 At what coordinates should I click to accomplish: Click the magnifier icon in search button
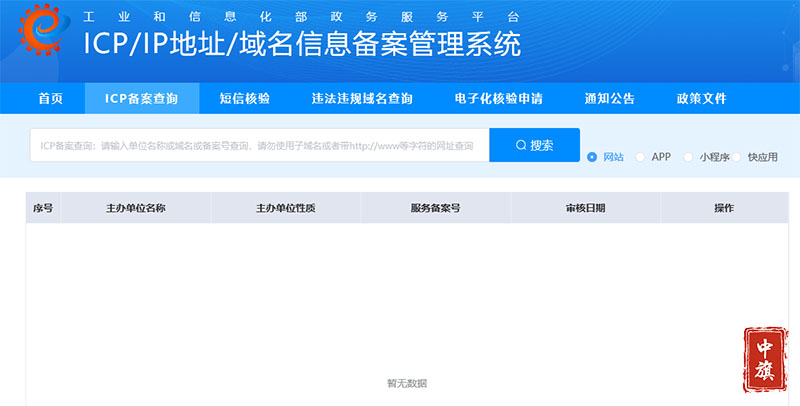(x=521, y=145)
